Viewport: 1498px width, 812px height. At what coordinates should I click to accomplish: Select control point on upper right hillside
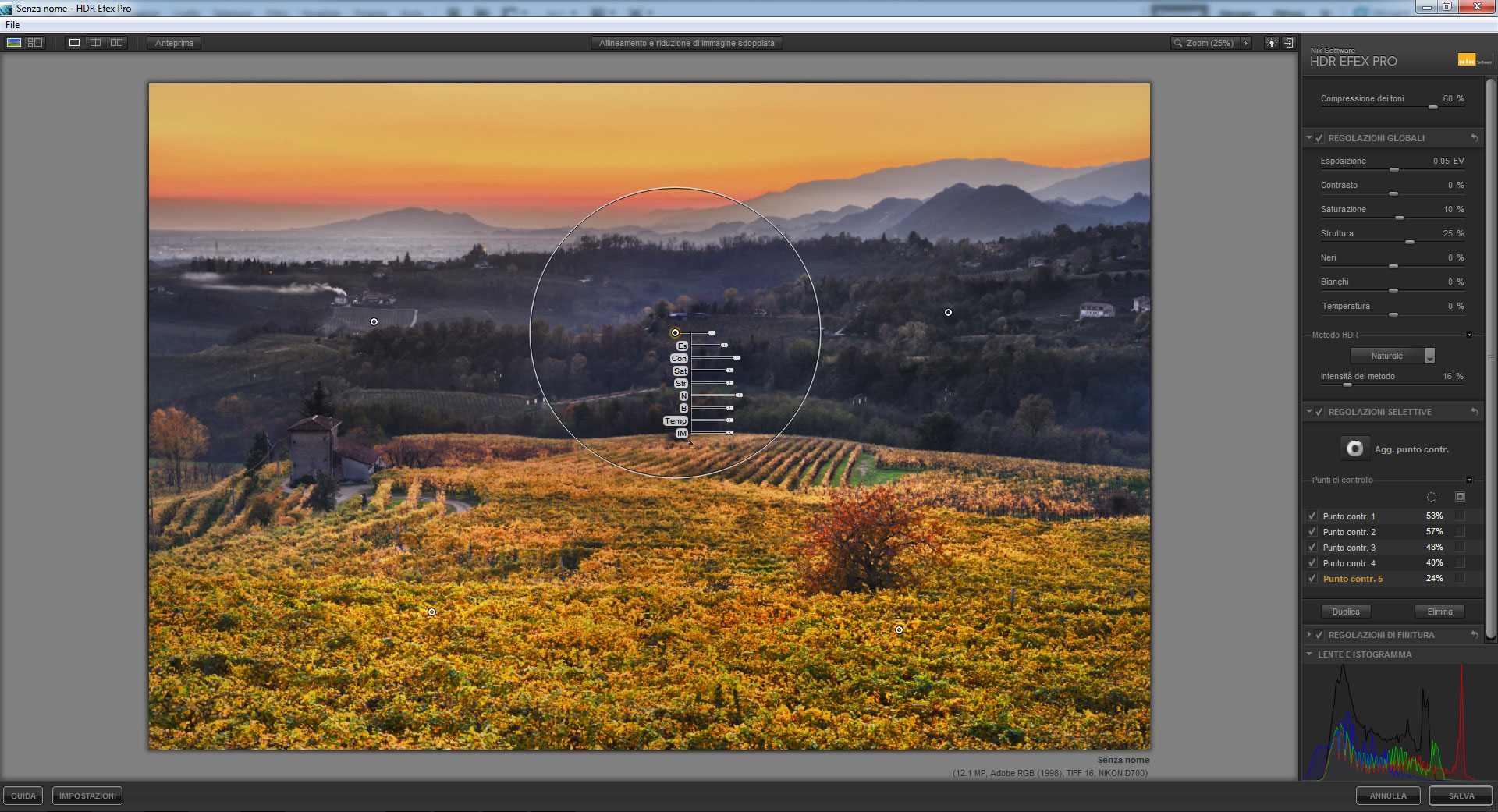click(x=948, y=312)
